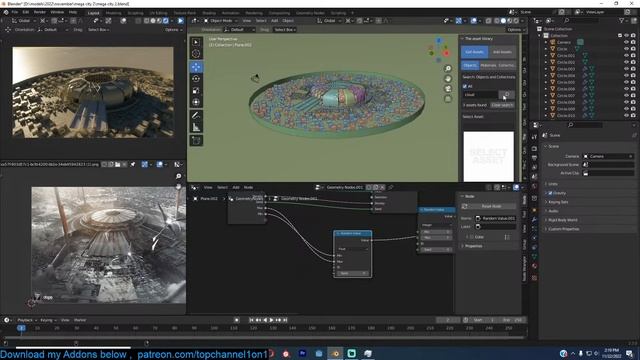Open the Add menu in the node editor header
640x360 pixels.
click(236, 187)
